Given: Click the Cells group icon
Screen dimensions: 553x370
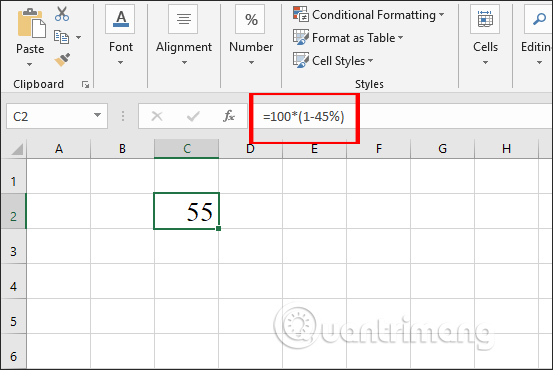Looking at the screenshot, I should (x=485, y=19).
